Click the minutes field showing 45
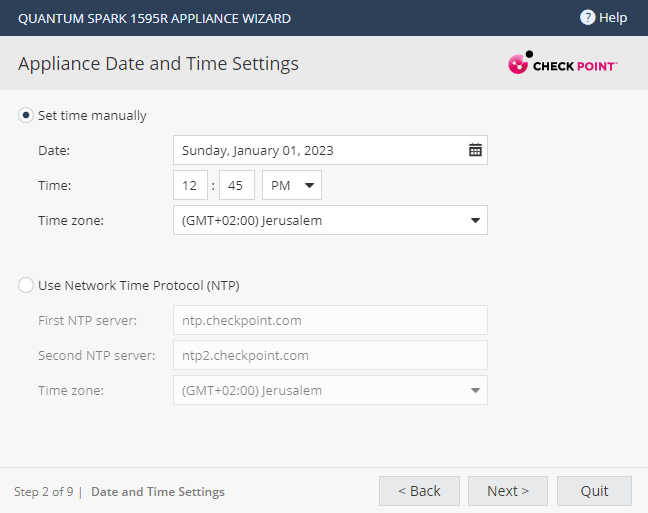This screenshot has height=513, width=648. click(237, 185)
